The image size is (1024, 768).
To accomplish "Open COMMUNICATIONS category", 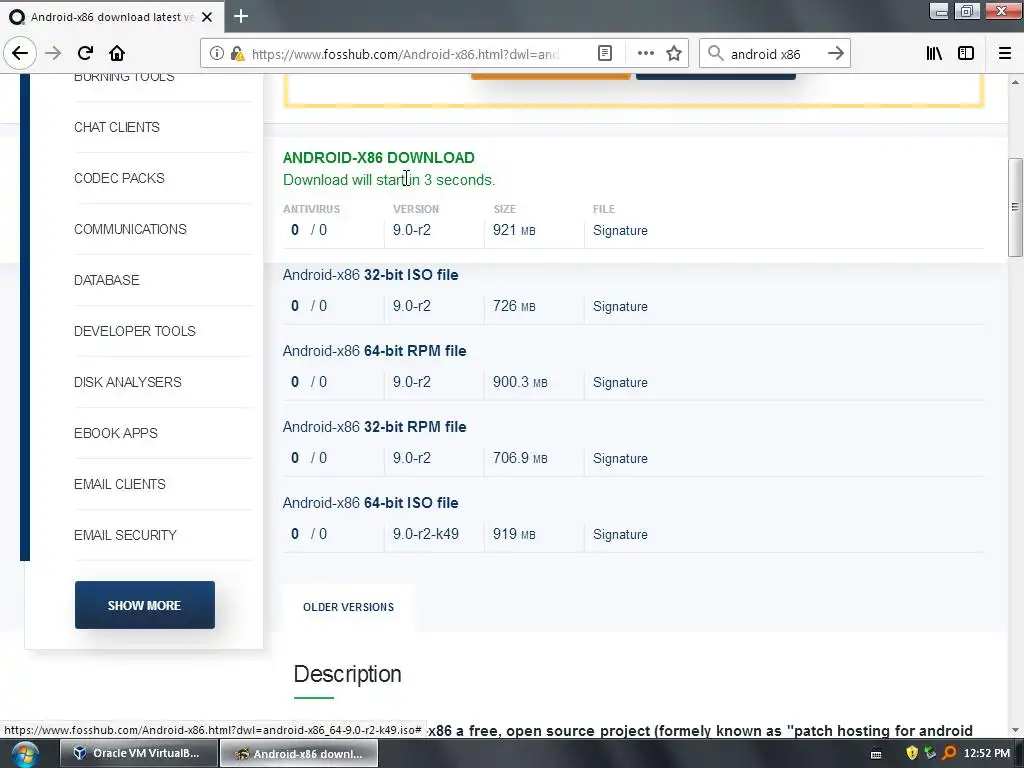I will pyautogui.click(x=131, y=229).
